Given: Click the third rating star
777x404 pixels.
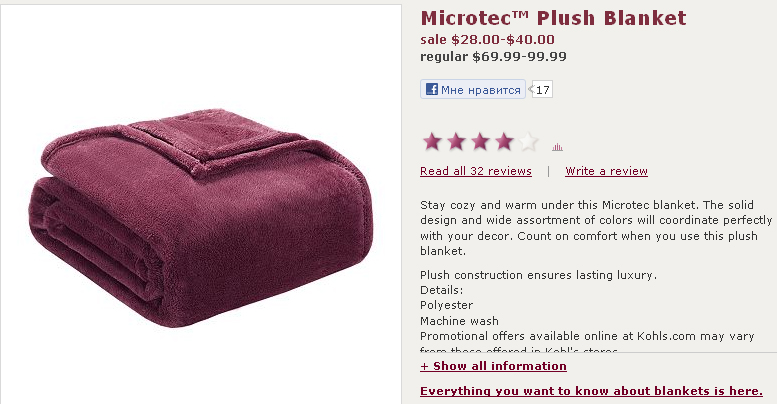Looking at the screenshot, I should [480, 142].
